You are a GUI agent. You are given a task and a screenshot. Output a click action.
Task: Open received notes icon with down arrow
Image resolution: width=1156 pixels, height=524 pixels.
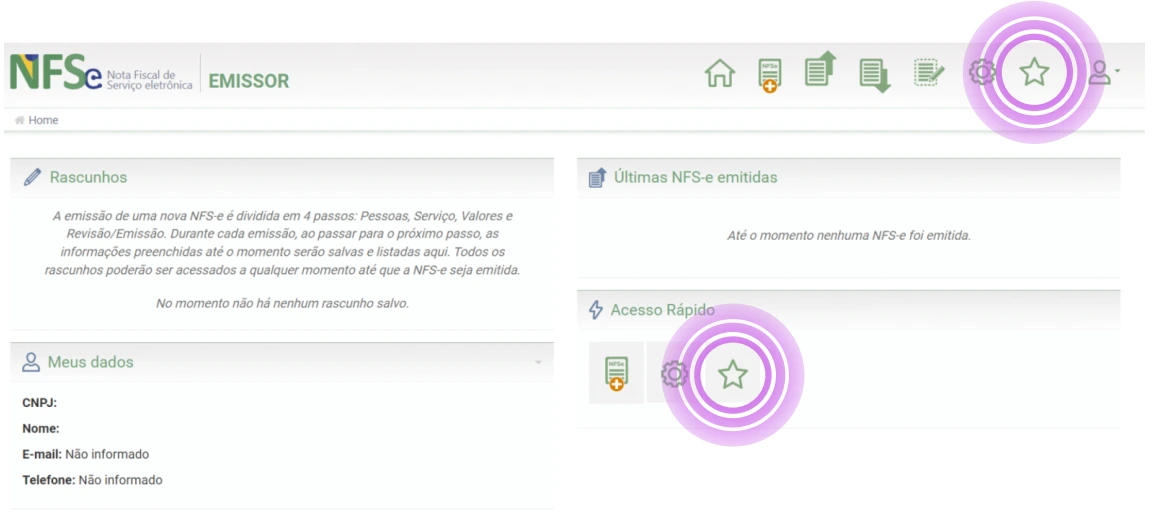point(875,75)
